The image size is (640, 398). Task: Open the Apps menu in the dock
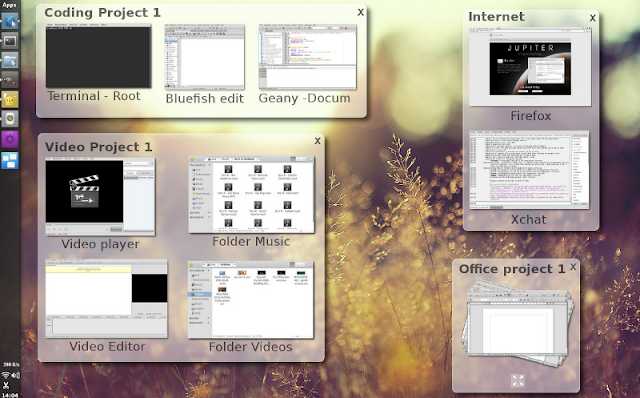click(x=9, y=5)
